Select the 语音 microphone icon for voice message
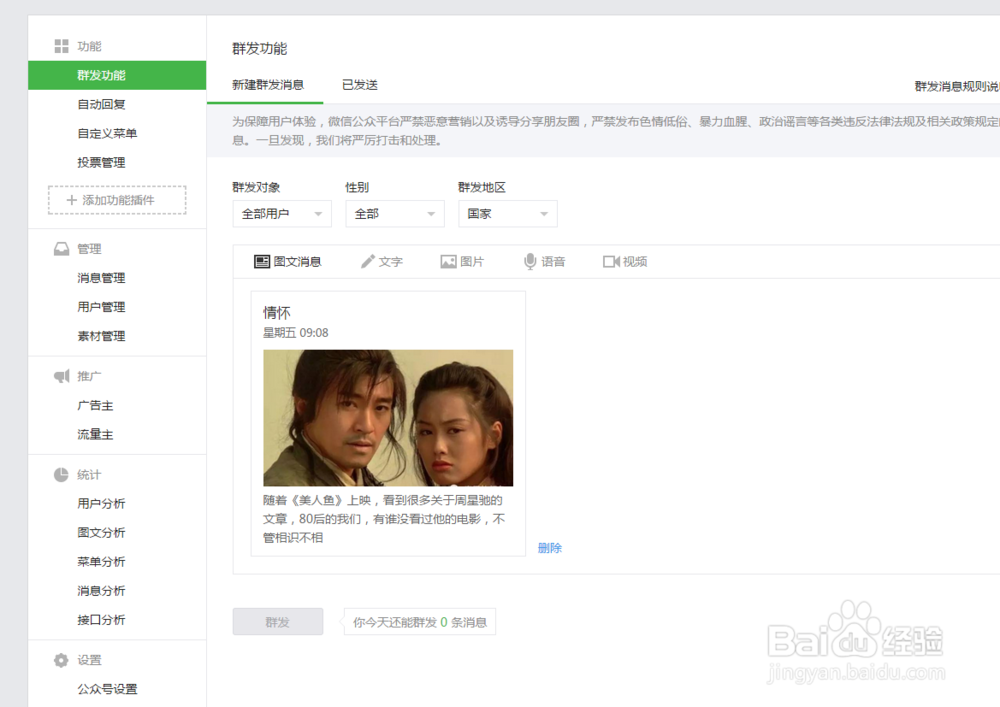Screen dimensions: 1000x707 click(x=529, y=261)
